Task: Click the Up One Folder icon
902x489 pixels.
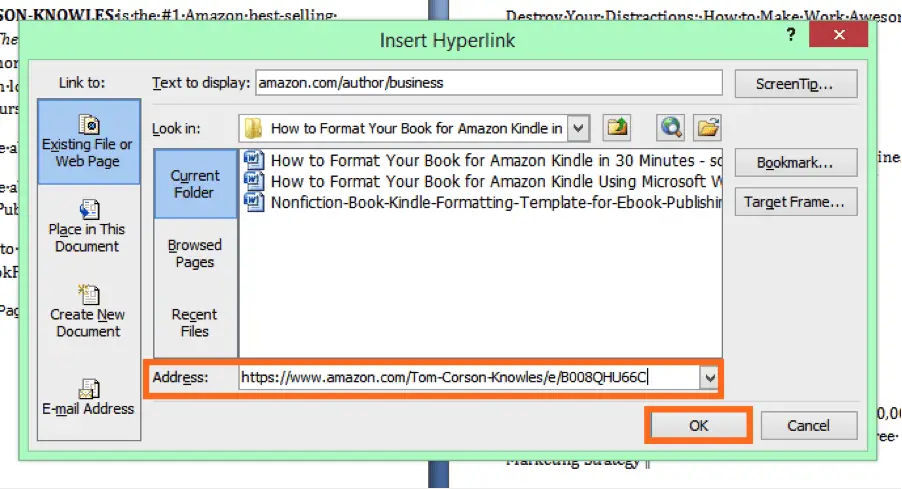Action: pyautogui.click(x=617, y=127)
